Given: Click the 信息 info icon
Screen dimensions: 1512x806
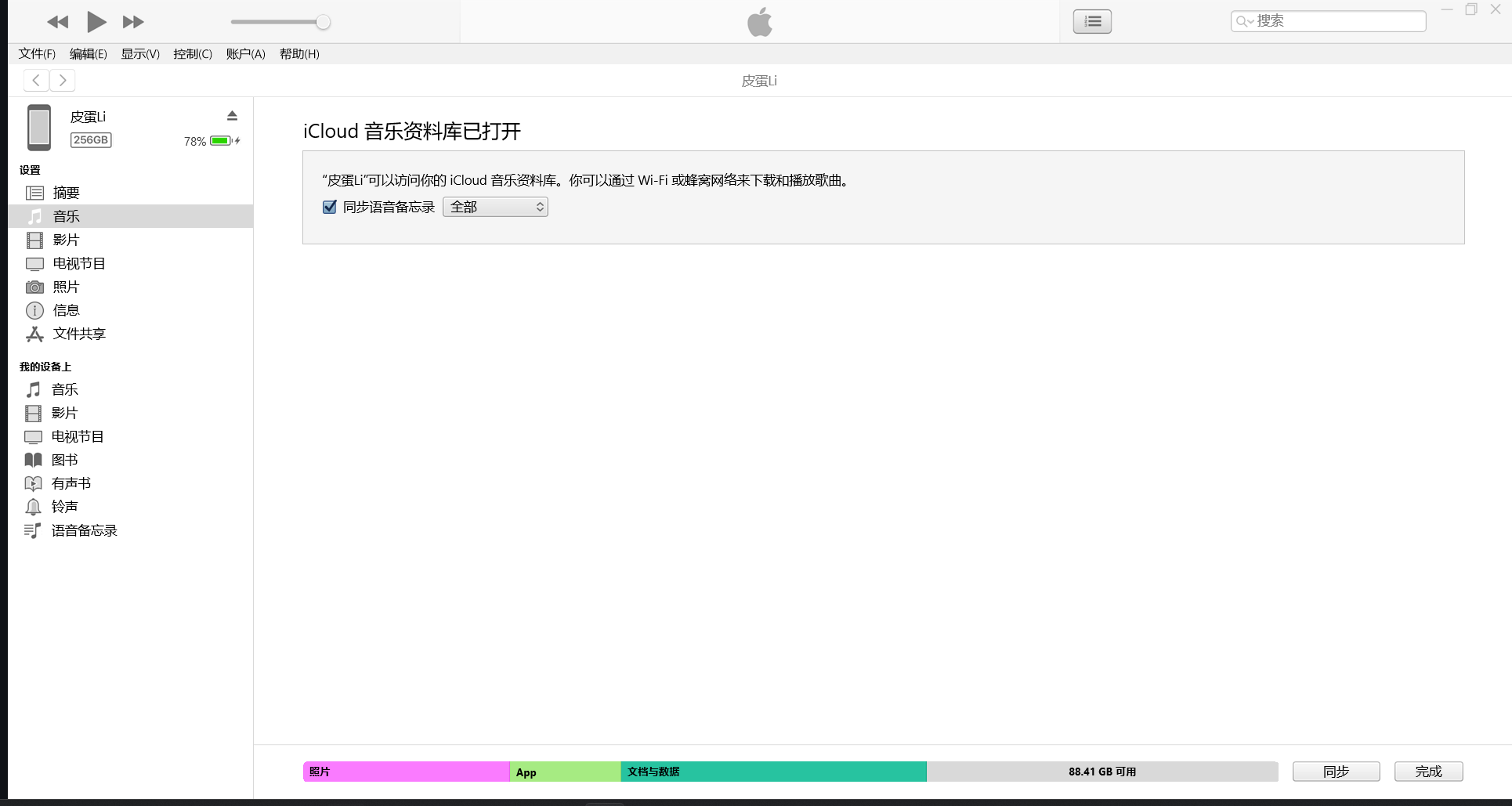Looking at the screenshot, I should coord(34,310).
